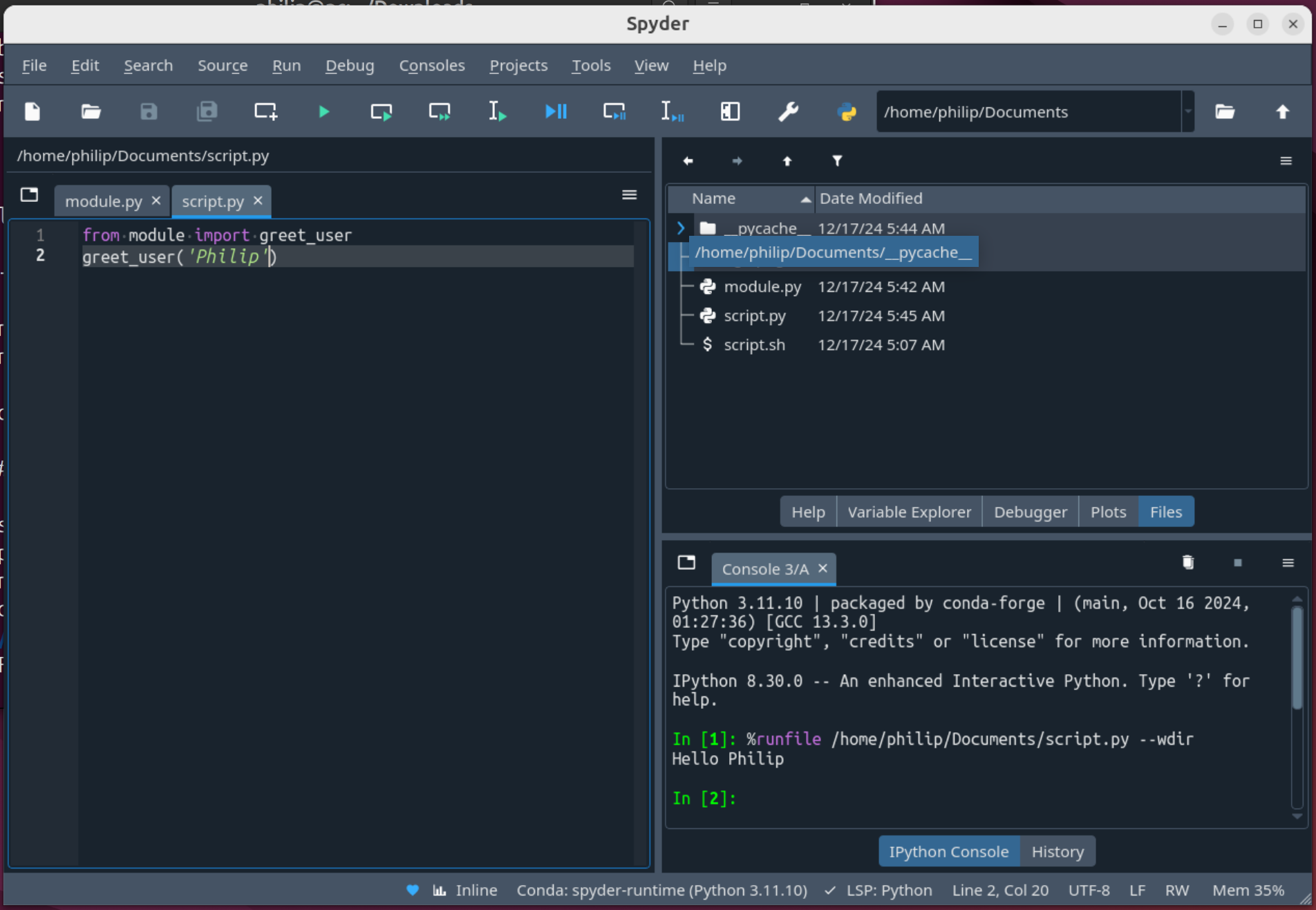
Task: Click the UTF-8 encoding status entry
Action: pyautogui.click(x=1089, y=891)
